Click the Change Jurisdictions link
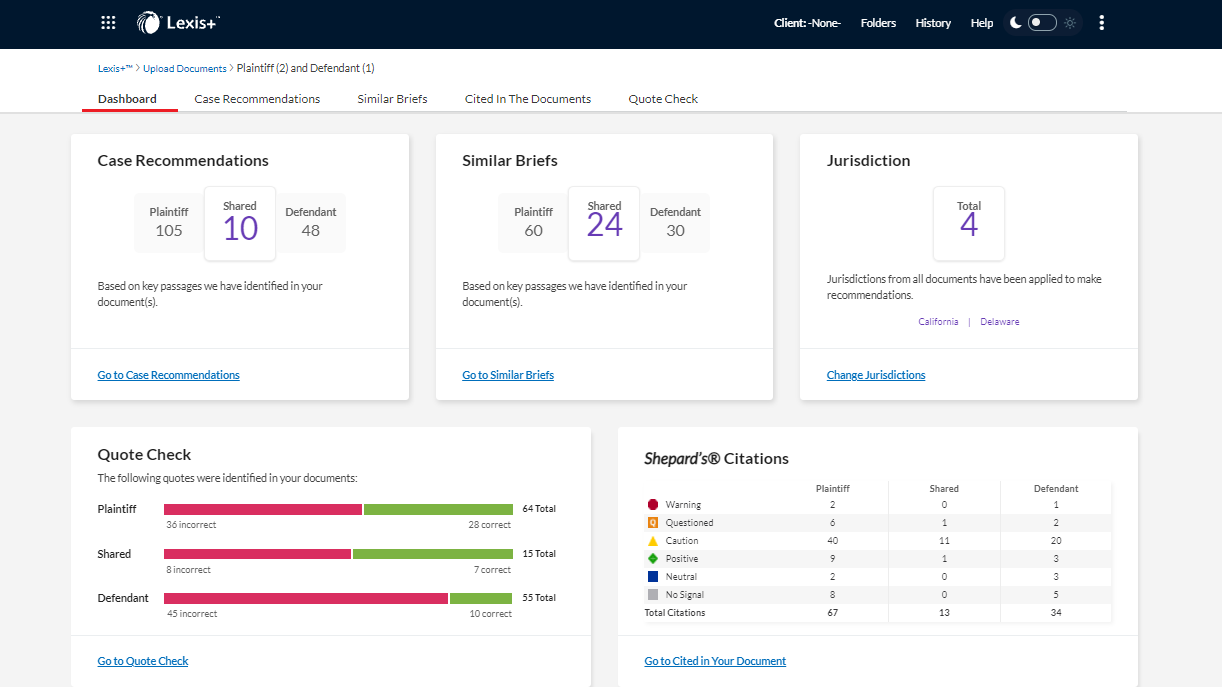1222x687 pixels. [x=876, y=375]
